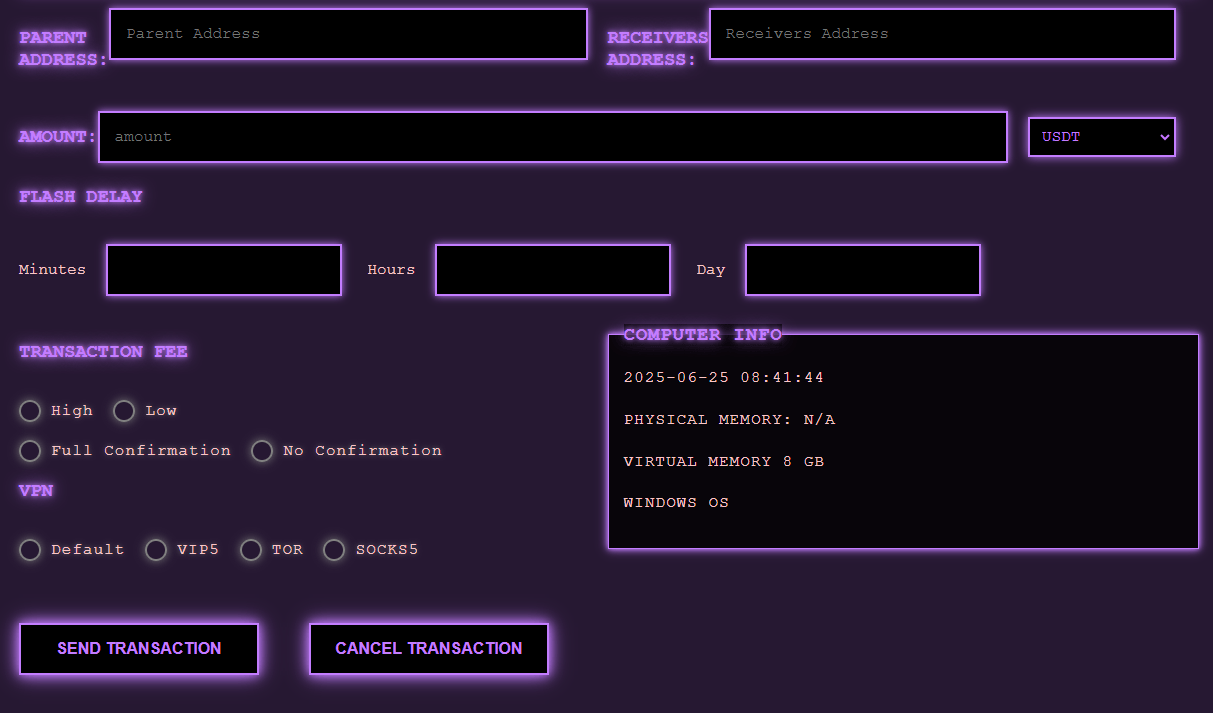Click the Day label
This screenshot has width=1213, height=713.
(711, 270)
